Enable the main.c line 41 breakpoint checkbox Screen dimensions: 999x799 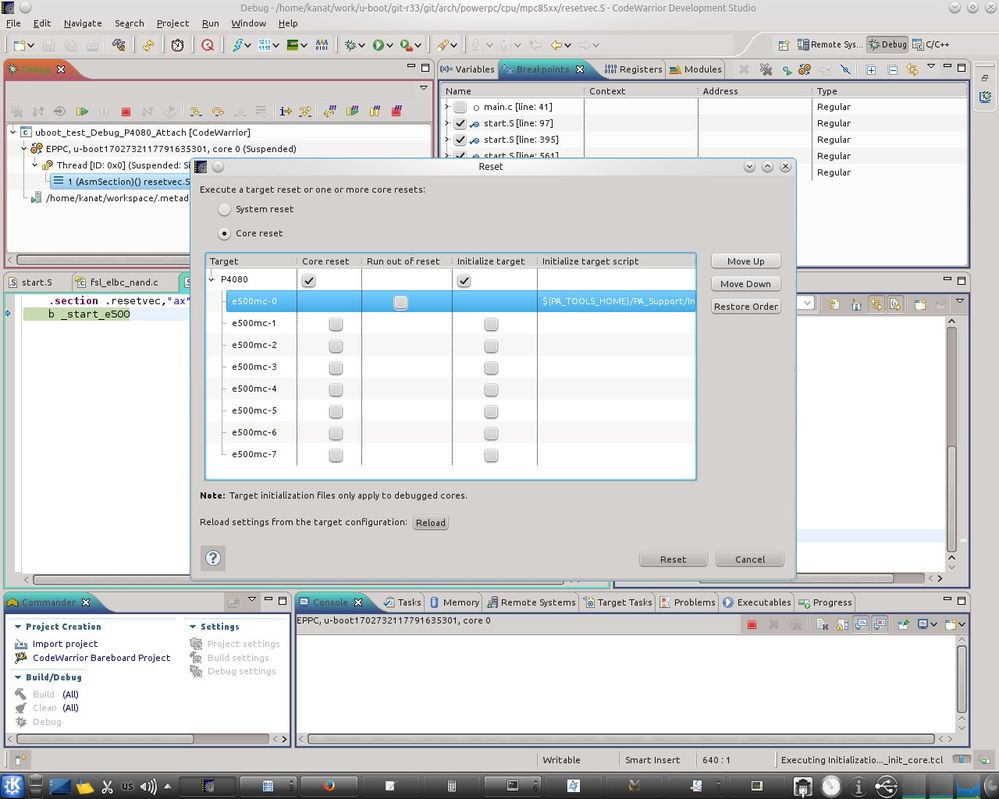click(x=459, y=107)
